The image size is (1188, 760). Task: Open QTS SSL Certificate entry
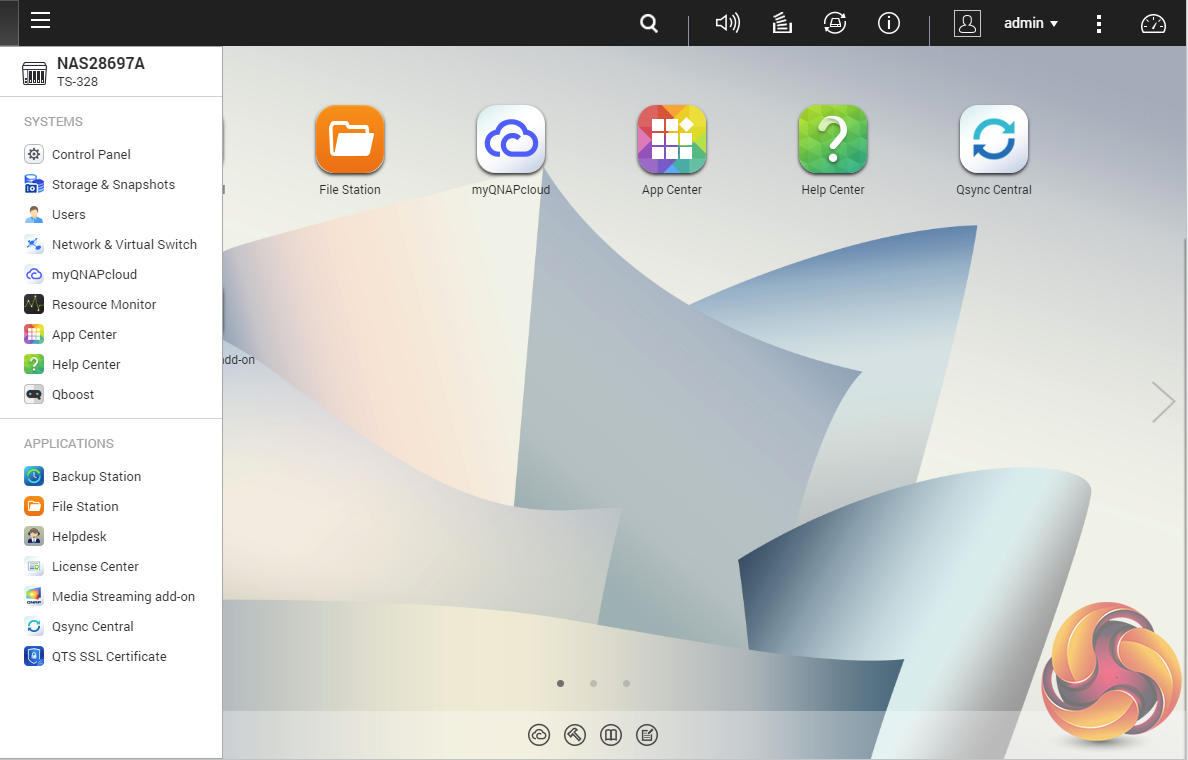click(x=111, y=656)
